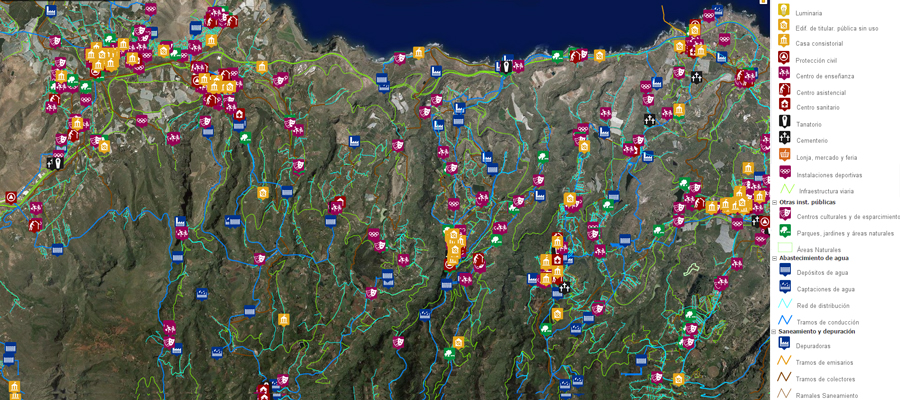Image resolution: width=900 pixels, height=400 pixels.
Task: Select the Tanatorio legend icon
Action: pos(783,121)
